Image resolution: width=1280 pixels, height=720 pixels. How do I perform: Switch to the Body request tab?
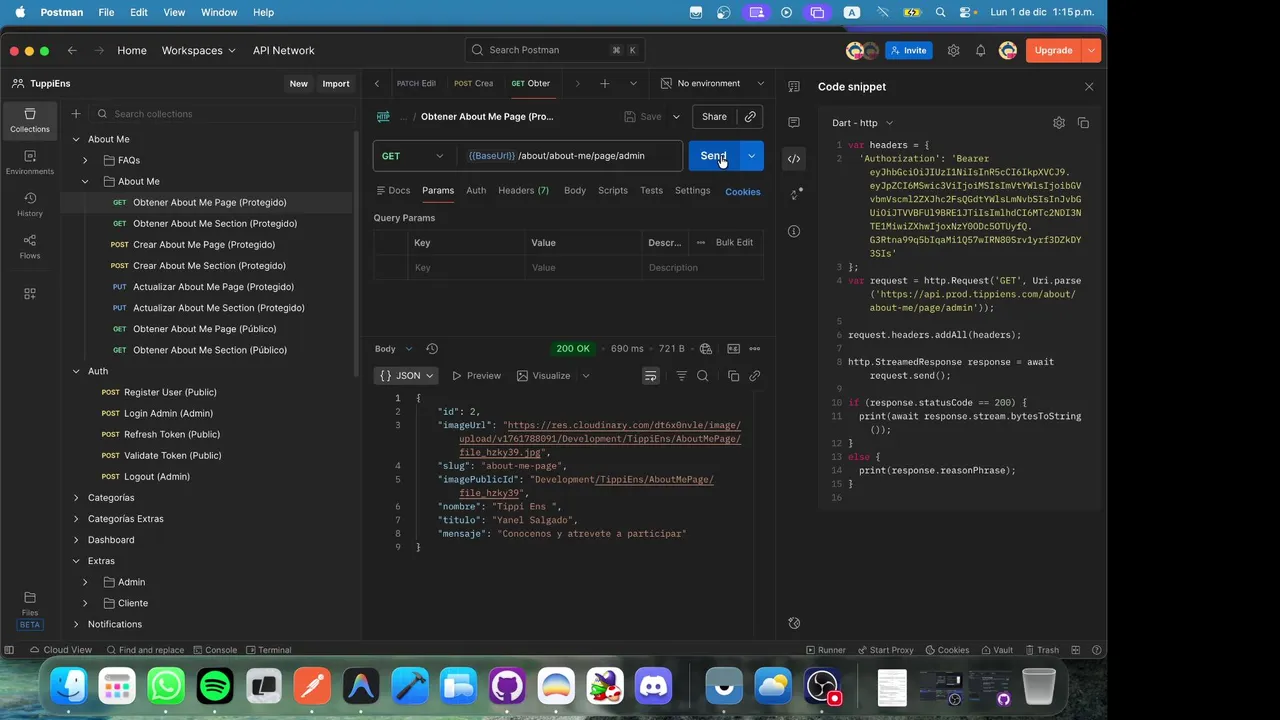pyautogui.click(x=575, y=190)
